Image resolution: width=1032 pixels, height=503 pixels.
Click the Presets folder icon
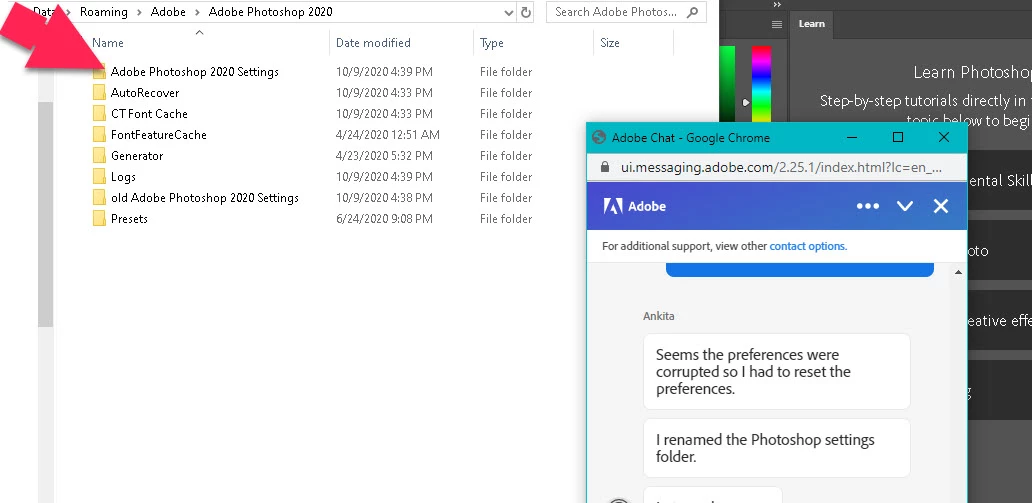tap(99, 219)
